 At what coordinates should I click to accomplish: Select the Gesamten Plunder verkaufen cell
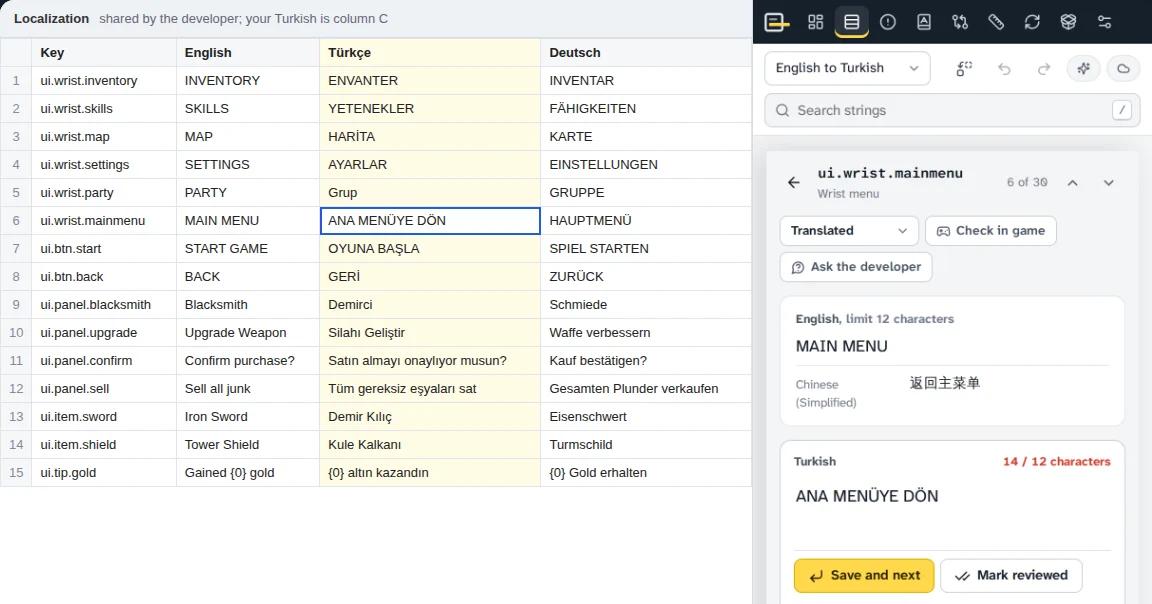coord(646,389)
